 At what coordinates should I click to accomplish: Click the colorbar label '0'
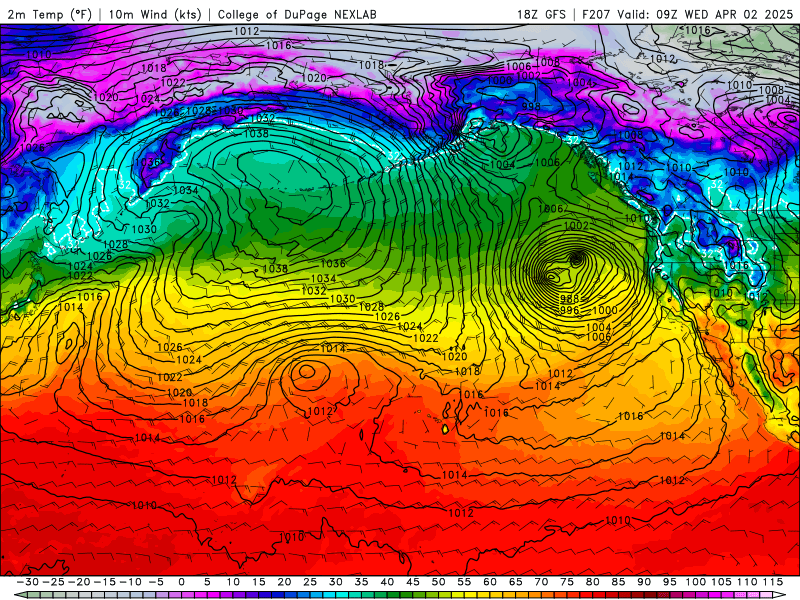(182, 582)
